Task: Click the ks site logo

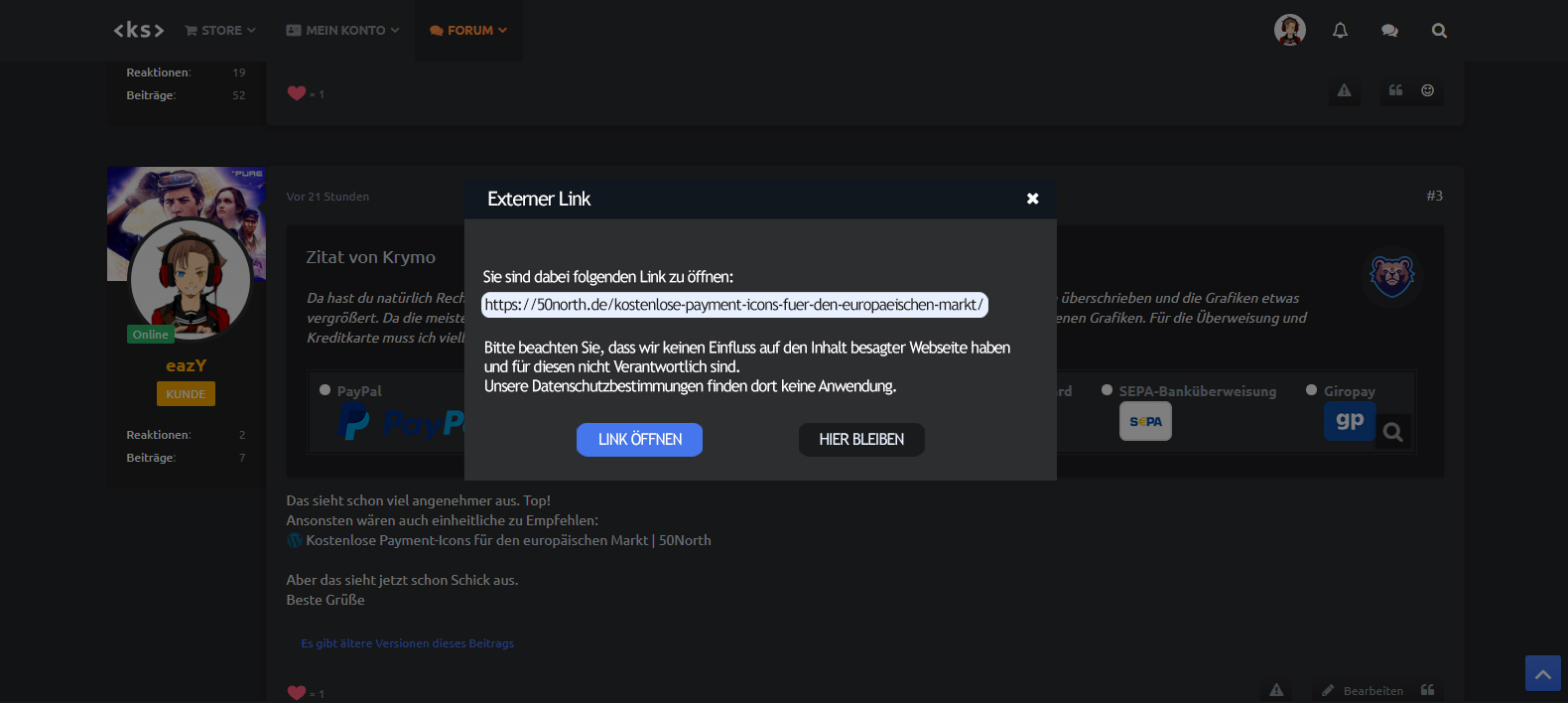Action: (x=138, y=31)
